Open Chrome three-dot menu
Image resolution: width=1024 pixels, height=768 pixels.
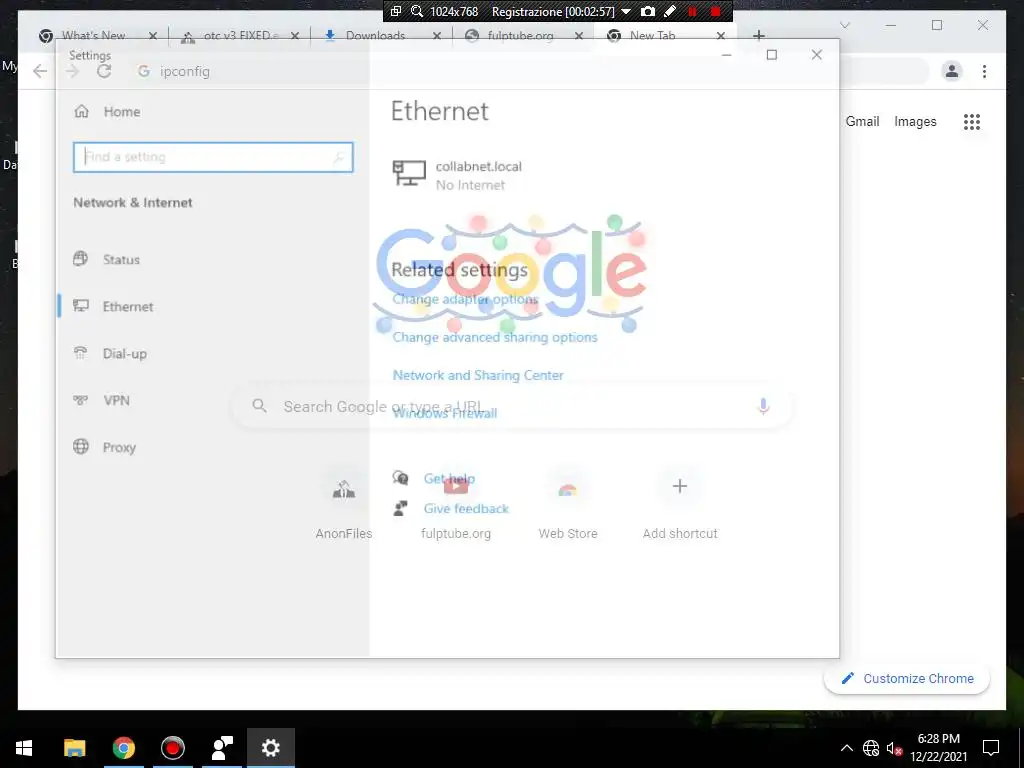click(x=984, y=71)
